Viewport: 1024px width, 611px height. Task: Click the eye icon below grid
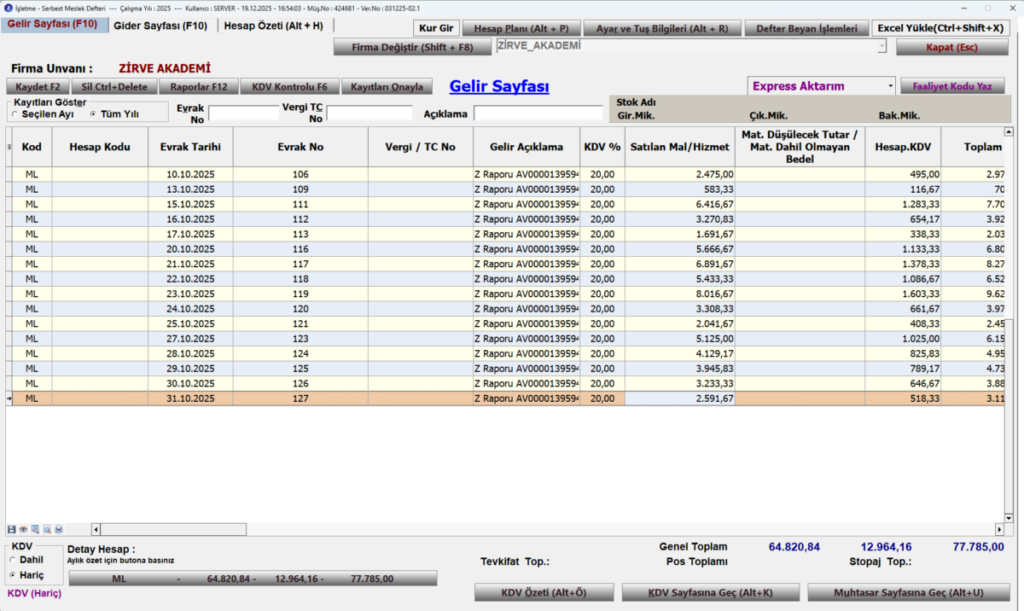point(23,529)
